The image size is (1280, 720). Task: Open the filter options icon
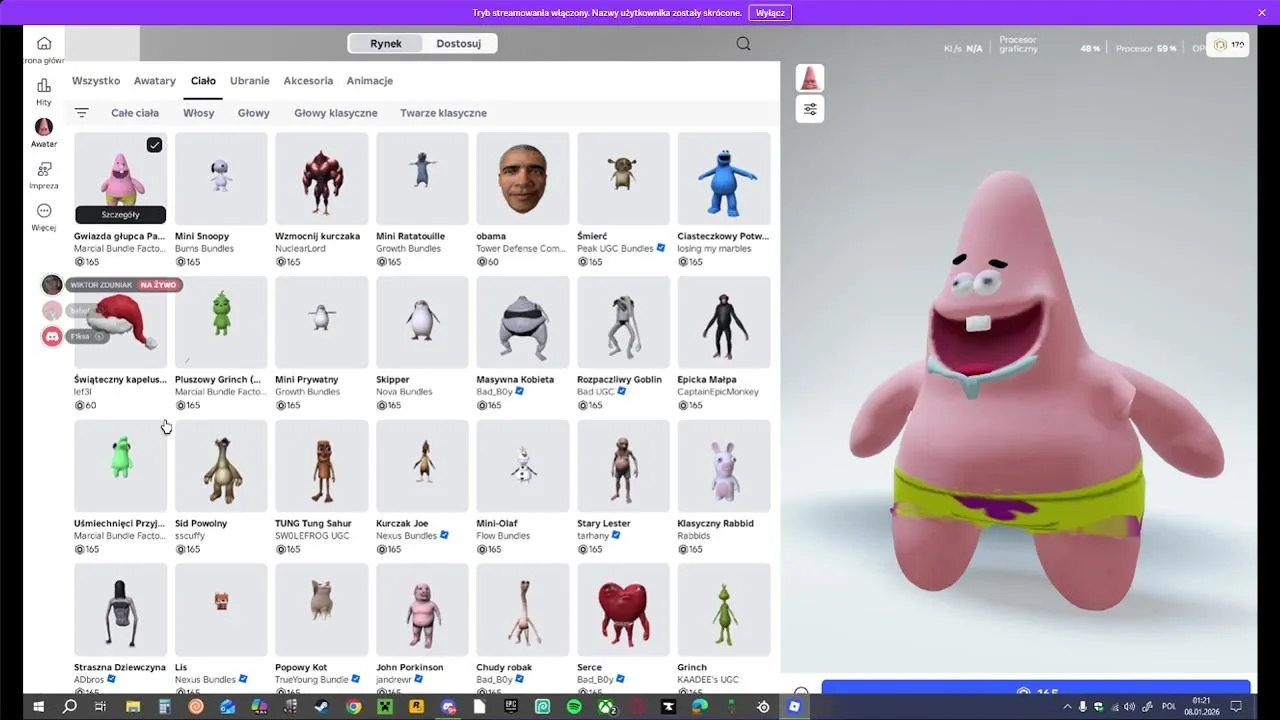coord(82,113)
